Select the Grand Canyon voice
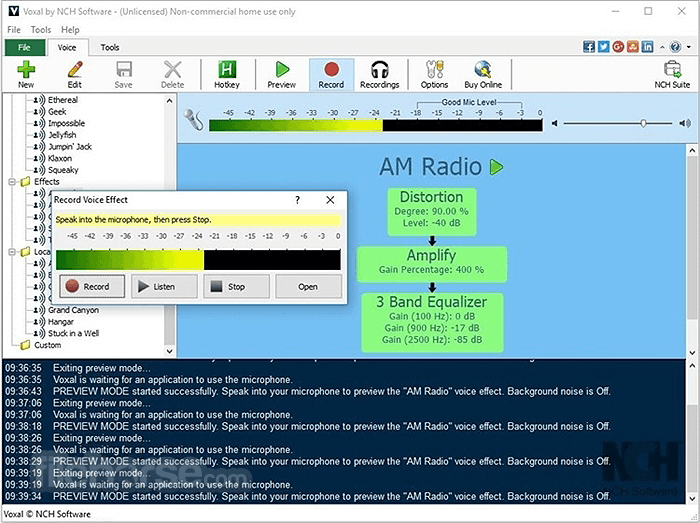Viewport: 700px width, 523px height. click(x=73, y=310)
